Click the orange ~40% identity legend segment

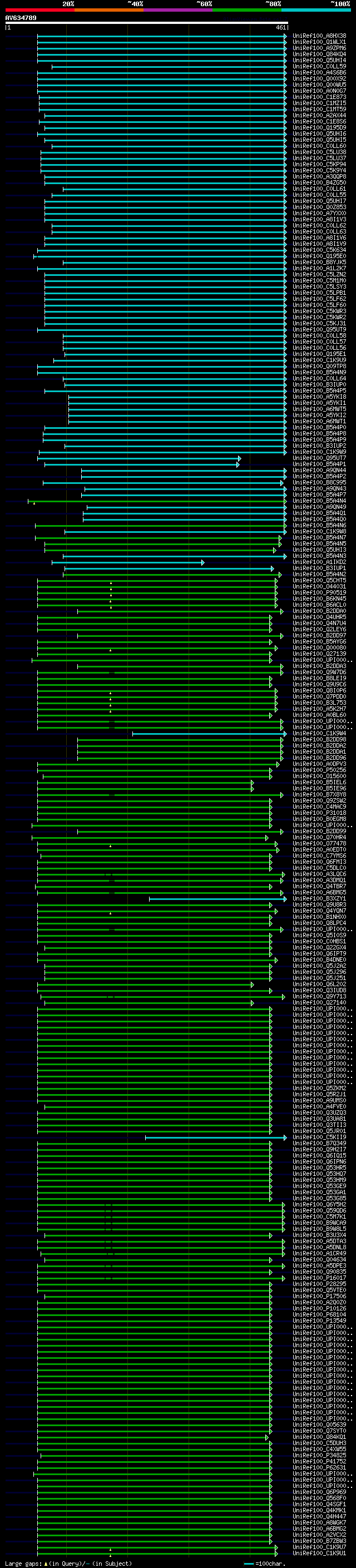pos(109,11)
